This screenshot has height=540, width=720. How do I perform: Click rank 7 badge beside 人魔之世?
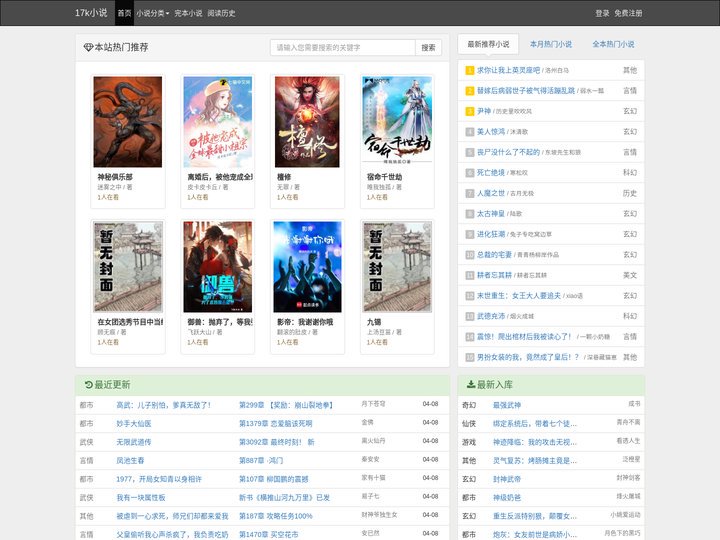tap(470, 193)
